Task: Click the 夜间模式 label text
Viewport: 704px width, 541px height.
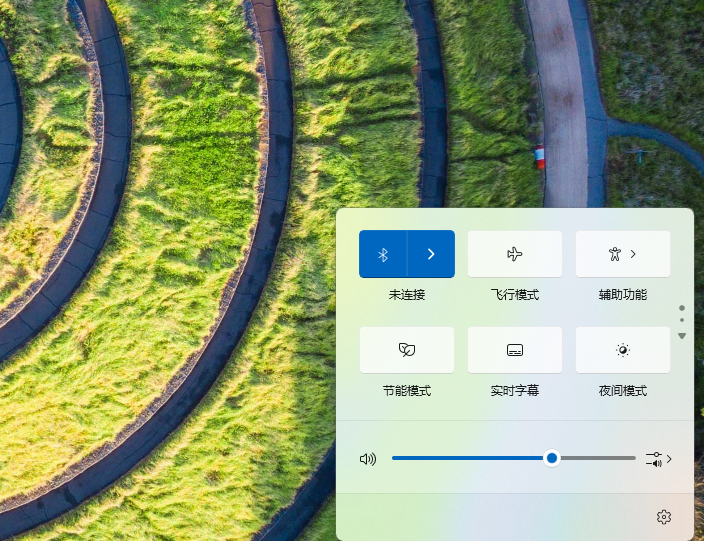Action: point(623,391)
